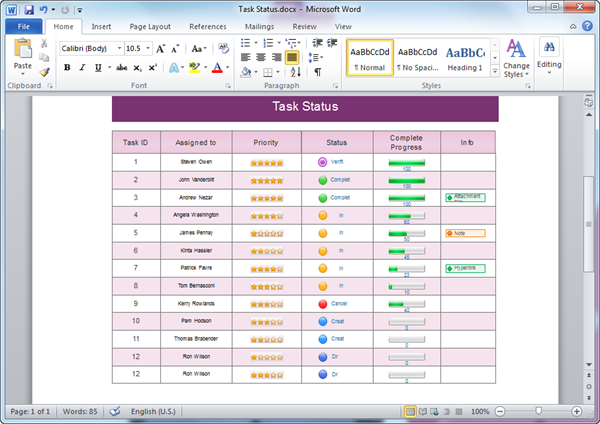600x424 pixels.
Task: Click the Show/Hide paragraph marks icon
Action: click(318, 72)
